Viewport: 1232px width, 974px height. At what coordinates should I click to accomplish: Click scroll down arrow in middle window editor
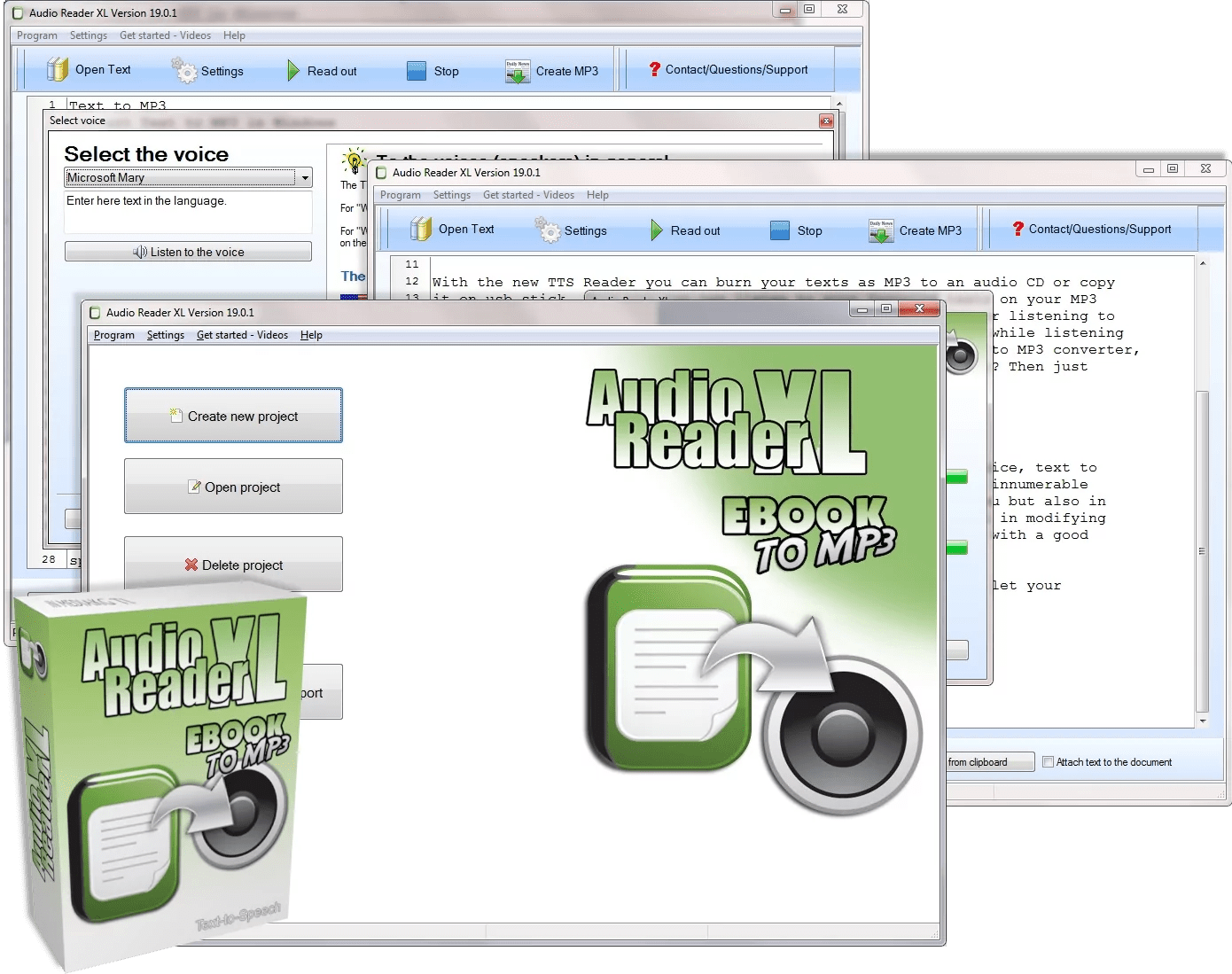(1203, 721)
